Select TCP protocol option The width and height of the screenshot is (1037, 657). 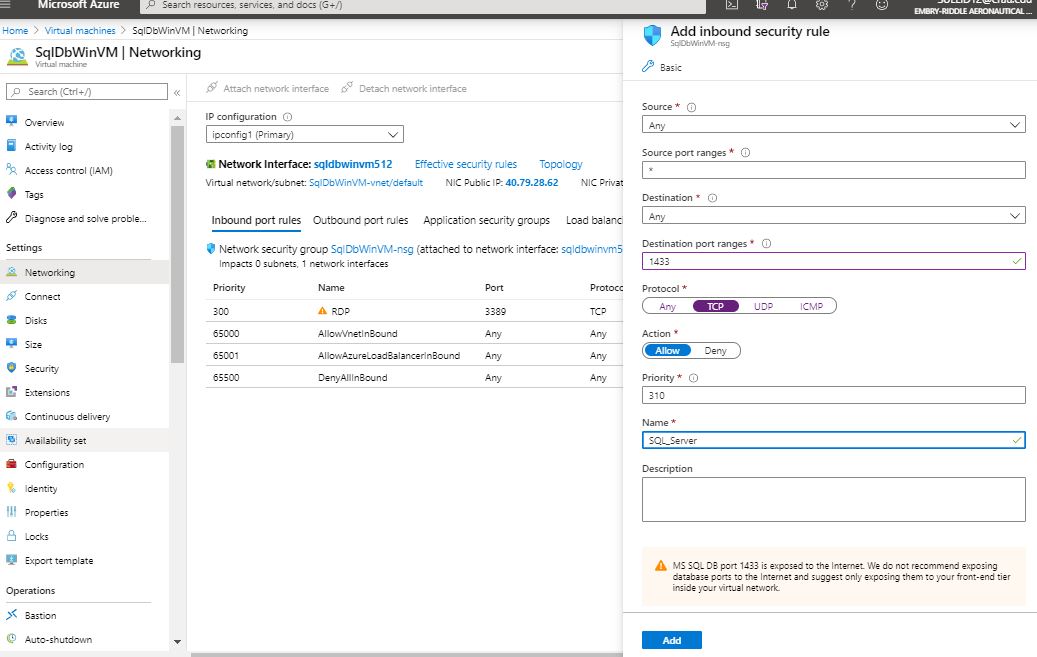point(716,306)
